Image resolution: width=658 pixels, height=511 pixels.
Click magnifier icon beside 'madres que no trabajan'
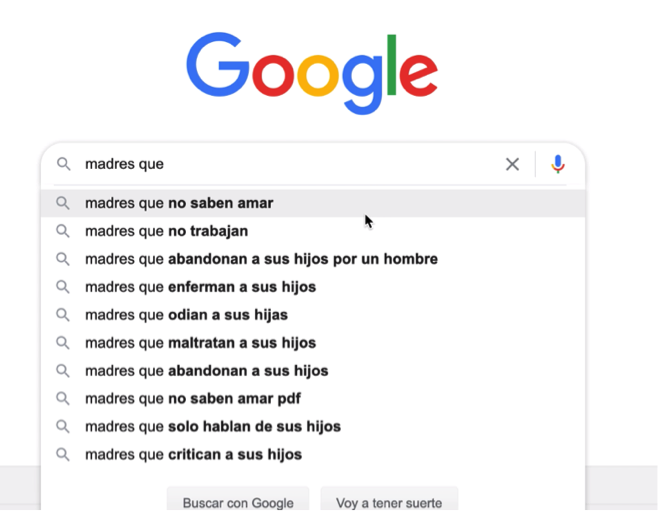pyautogui.click(x=63, y=231)
